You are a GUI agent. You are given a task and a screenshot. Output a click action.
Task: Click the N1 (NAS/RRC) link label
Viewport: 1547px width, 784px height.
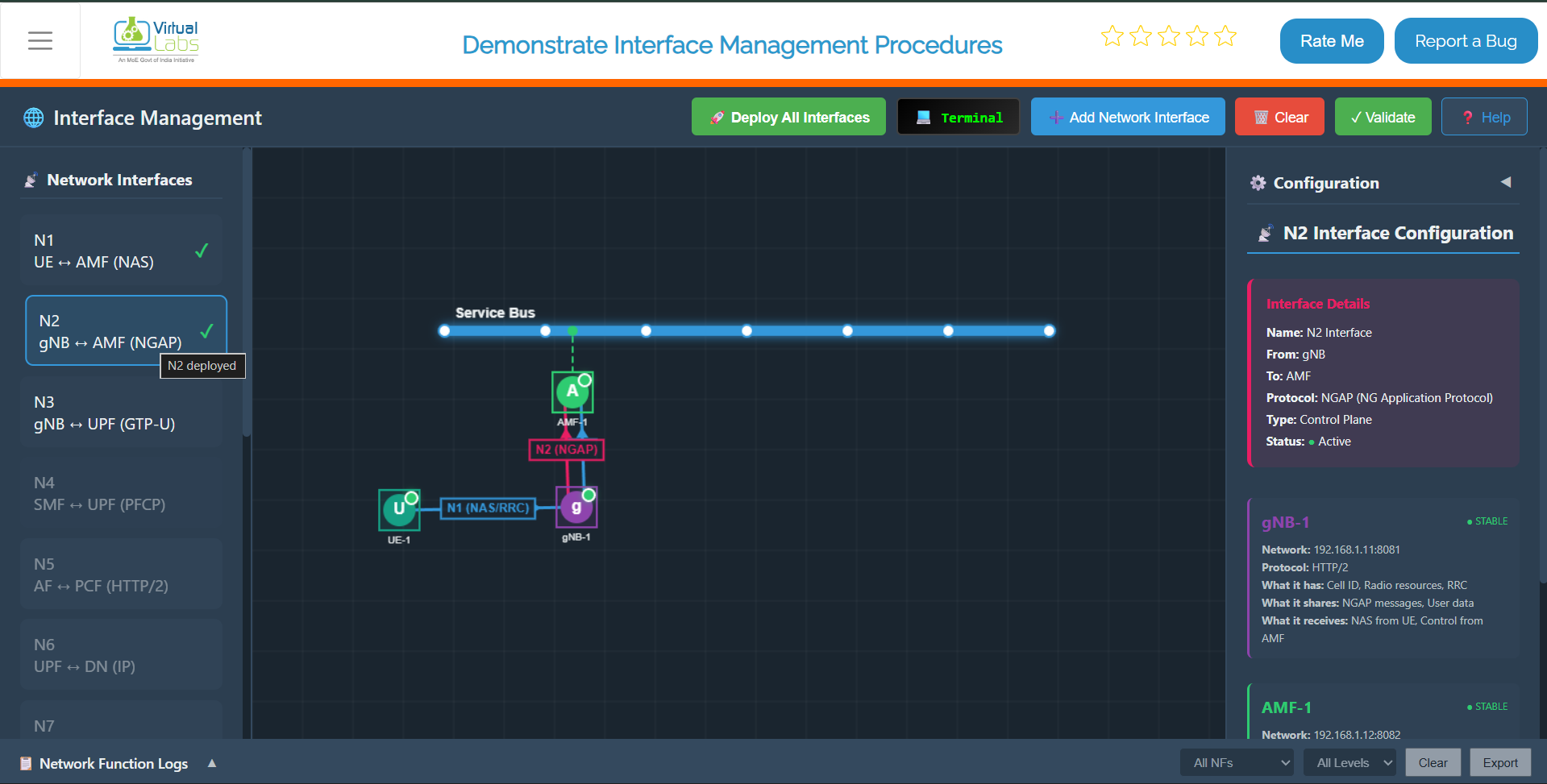tap(488, 508)
